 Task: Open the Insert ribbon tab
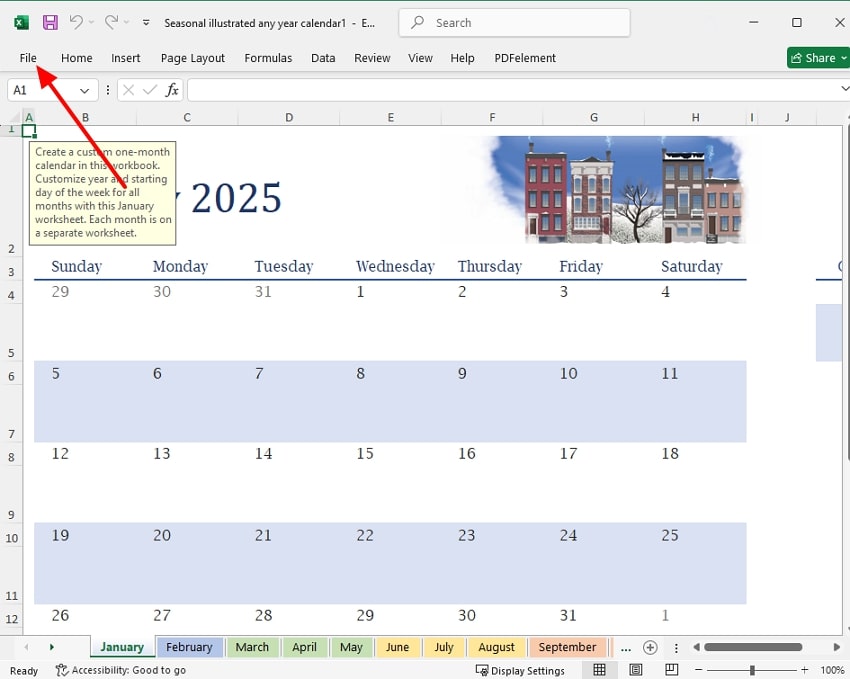[126, 58]
